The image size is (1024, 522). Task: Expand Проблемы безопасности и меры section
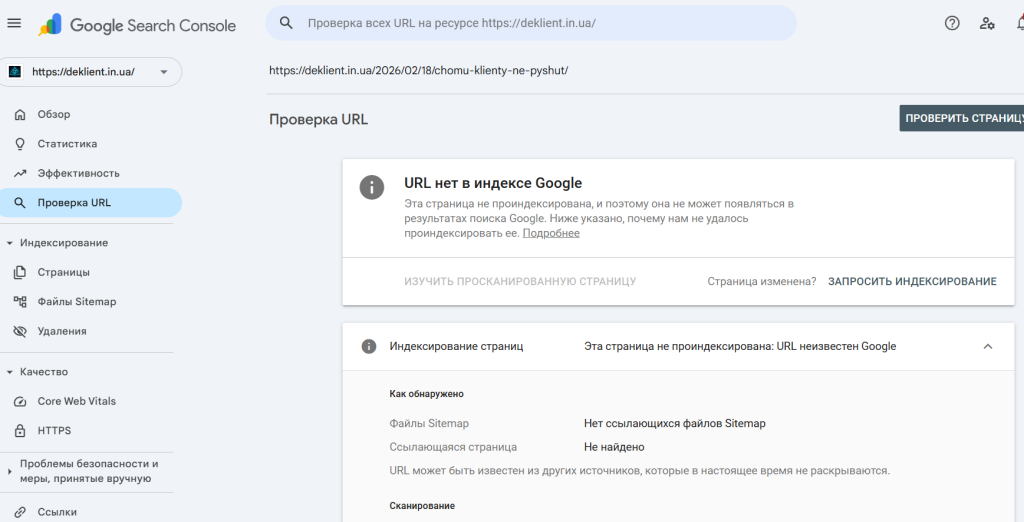pyautogui.click(x=10, y=471)
